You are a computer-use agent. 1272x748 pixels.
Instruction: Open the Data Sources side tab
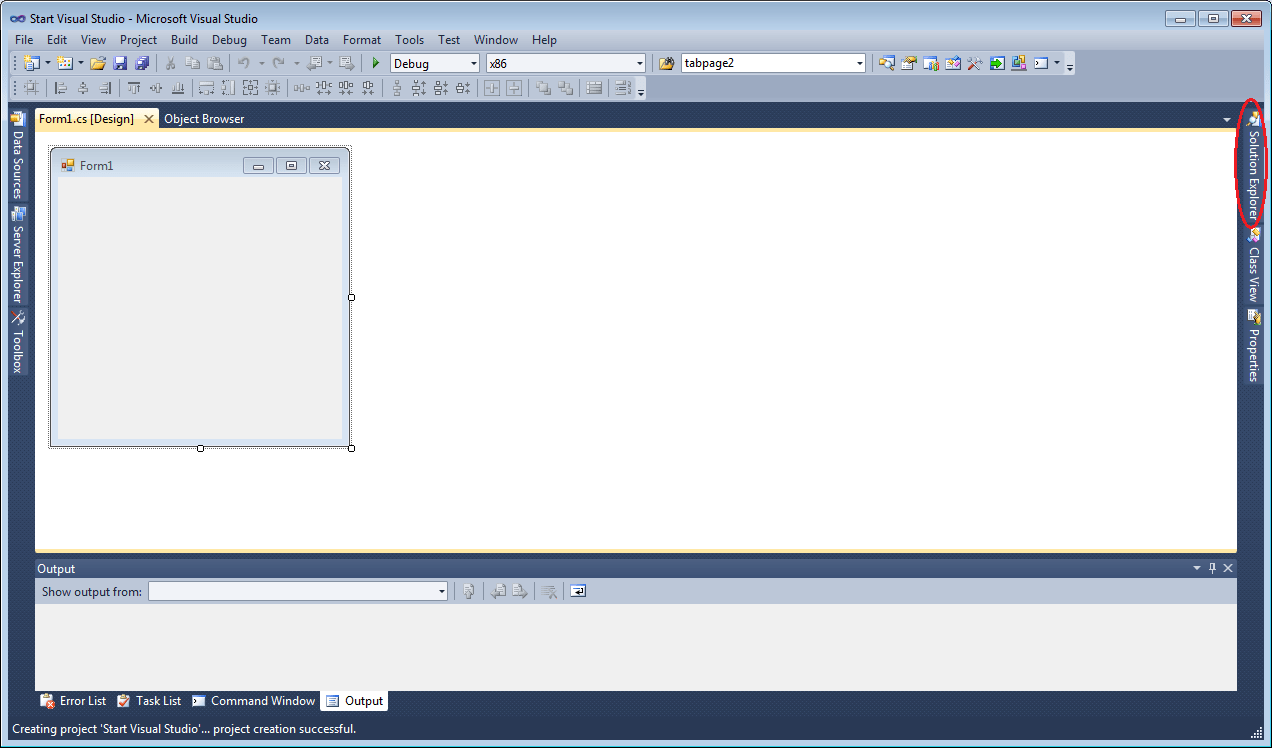[x=17, y=155]
